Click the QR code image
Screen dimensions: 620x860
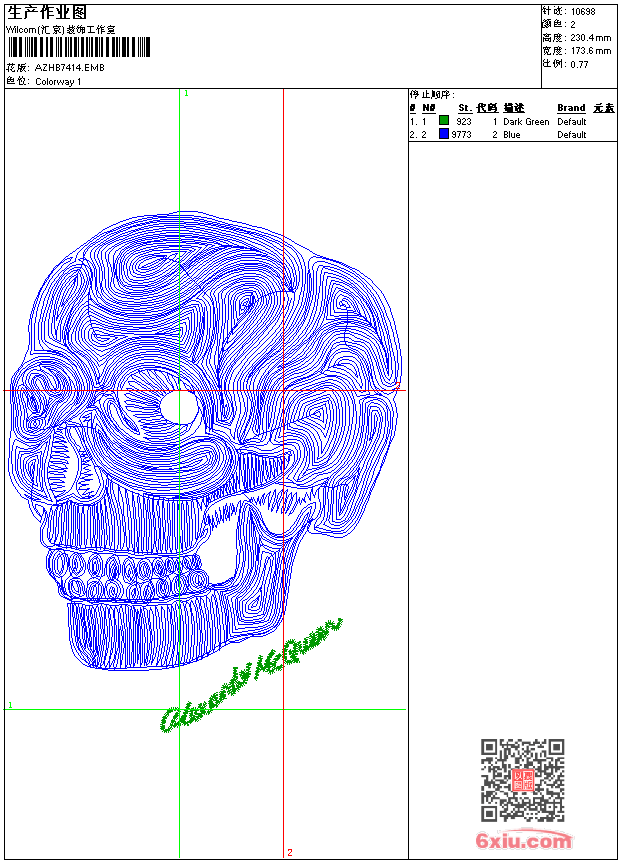522,780
